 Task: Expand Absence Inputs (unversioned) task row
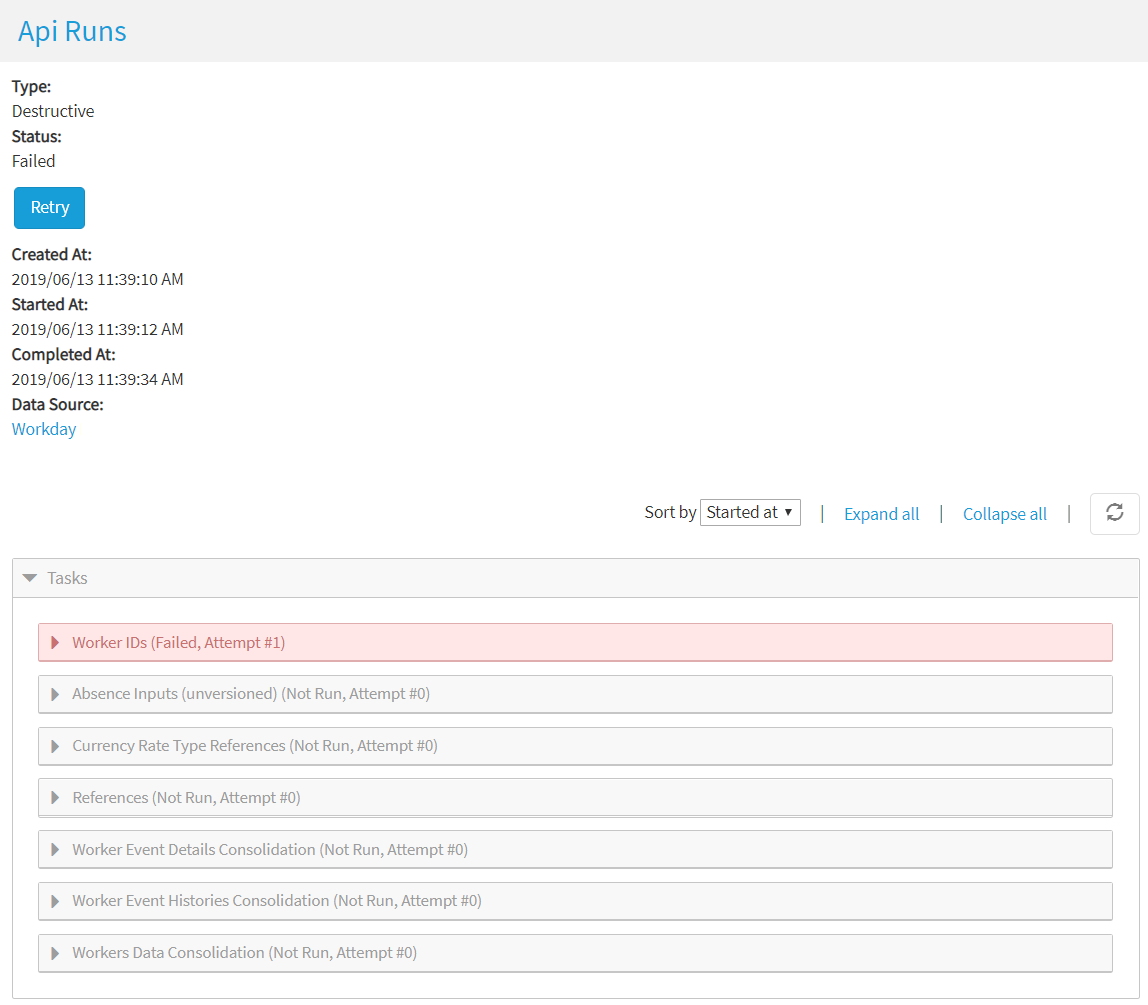click(x=251, y=694)
